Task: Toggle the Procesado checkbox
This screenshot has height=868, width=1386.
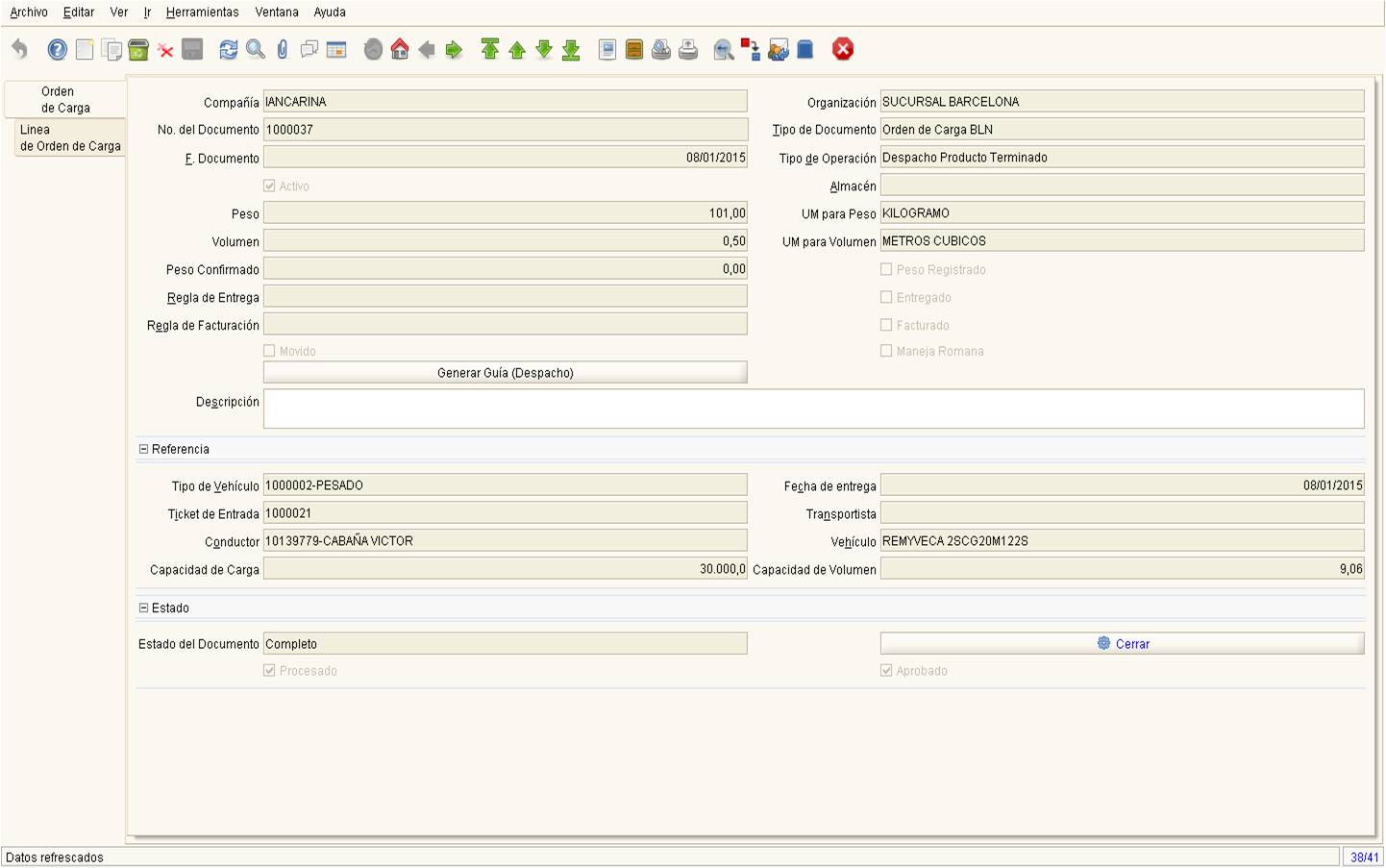Action: (x=269, y=670)
